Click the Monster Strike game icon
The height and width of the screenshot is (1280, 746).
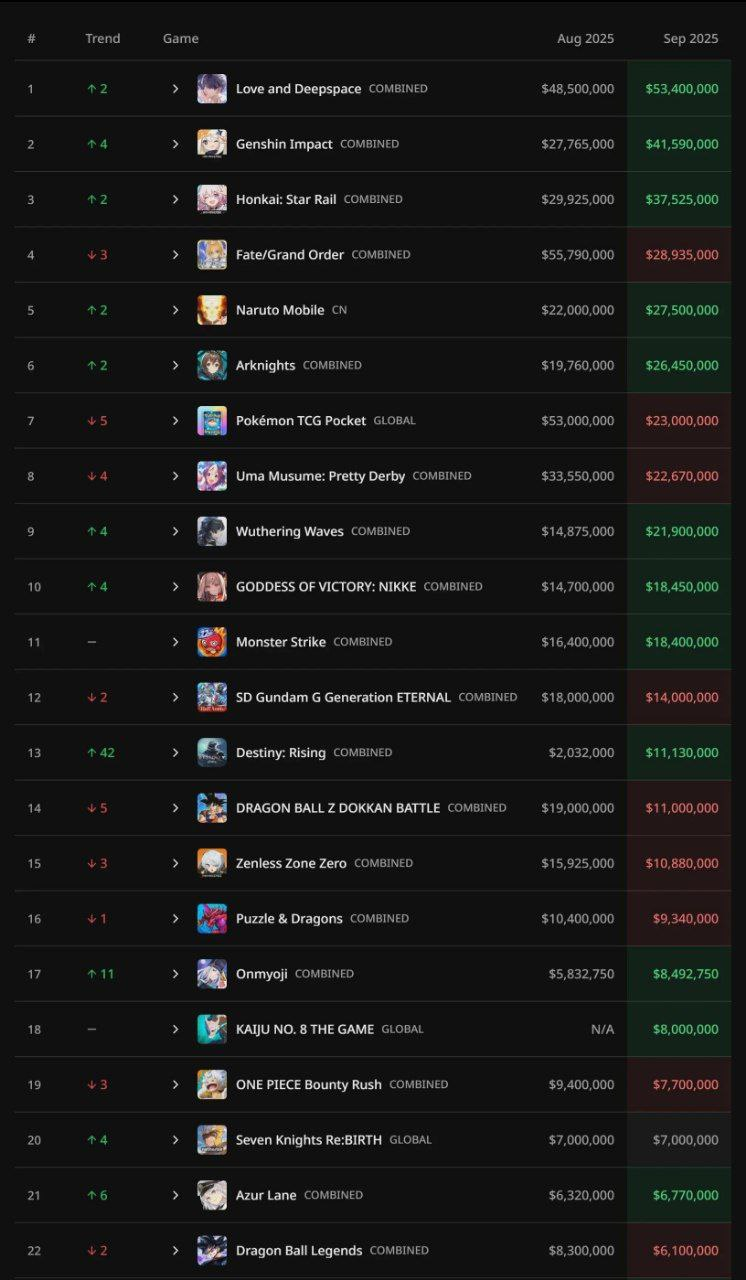click(x=212, y=642)
